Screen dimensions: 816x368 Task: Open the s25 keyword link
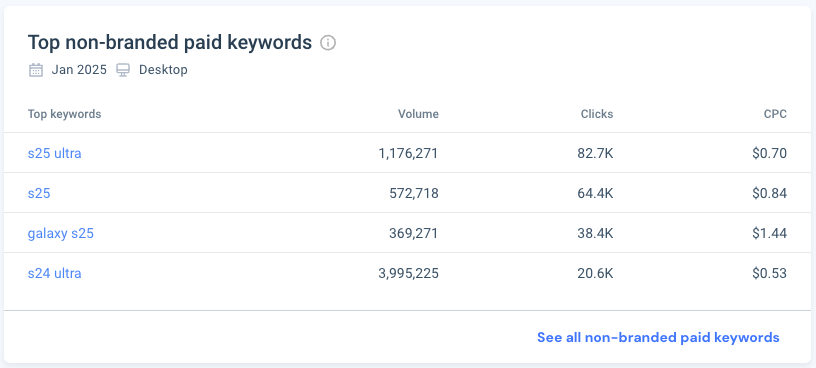pos(39,194)
